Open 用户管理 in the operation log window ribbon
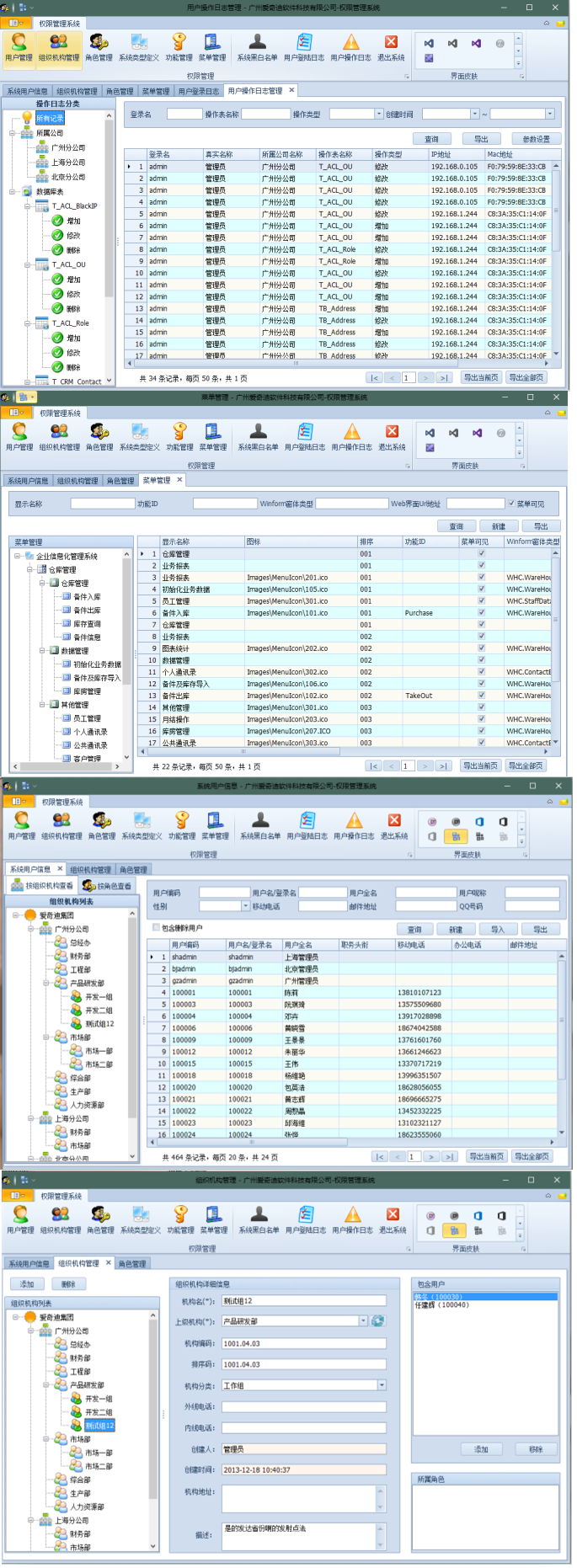This screenshot has width=577, height=1568. [x=19, y=48]
